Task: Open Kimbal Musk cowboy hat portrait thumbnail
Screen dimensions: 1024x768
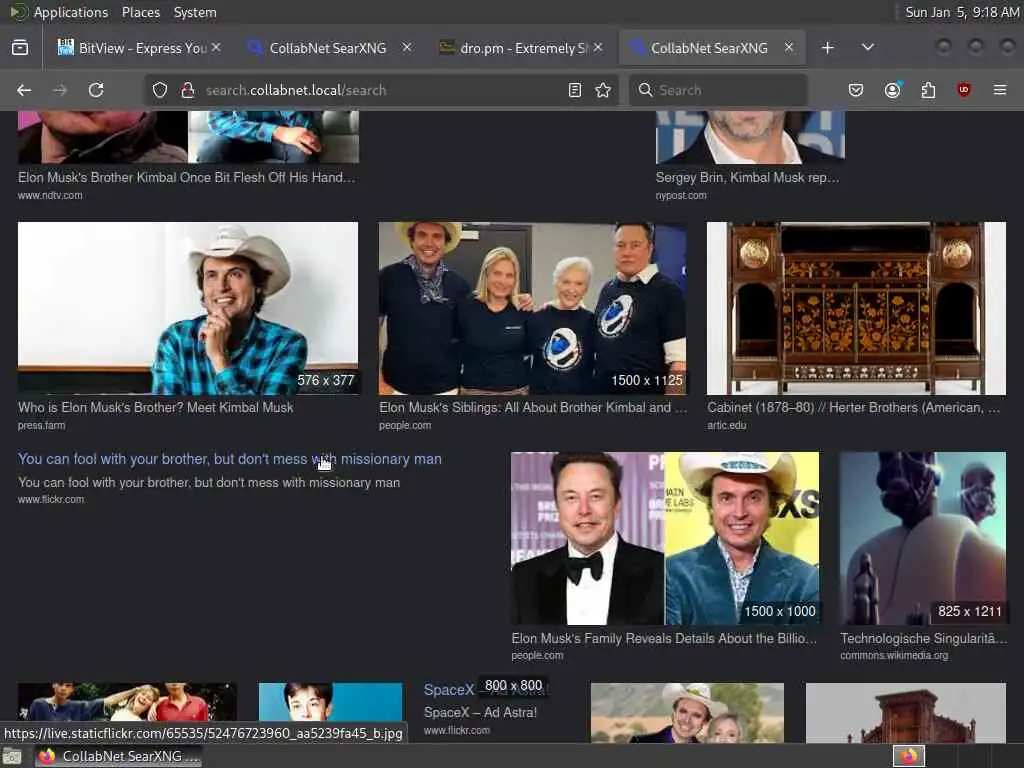Action: [188, 308]
